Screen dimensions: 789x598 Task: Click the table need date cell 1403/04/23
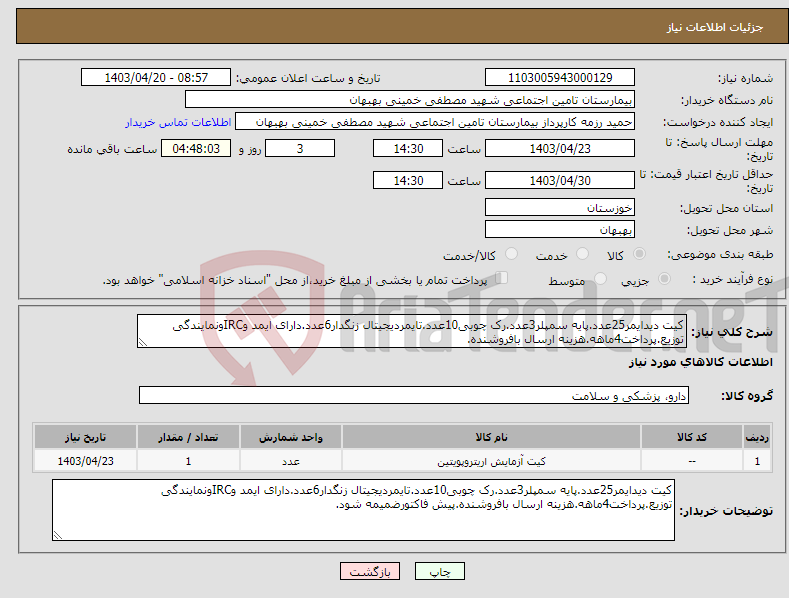[86, 461]
